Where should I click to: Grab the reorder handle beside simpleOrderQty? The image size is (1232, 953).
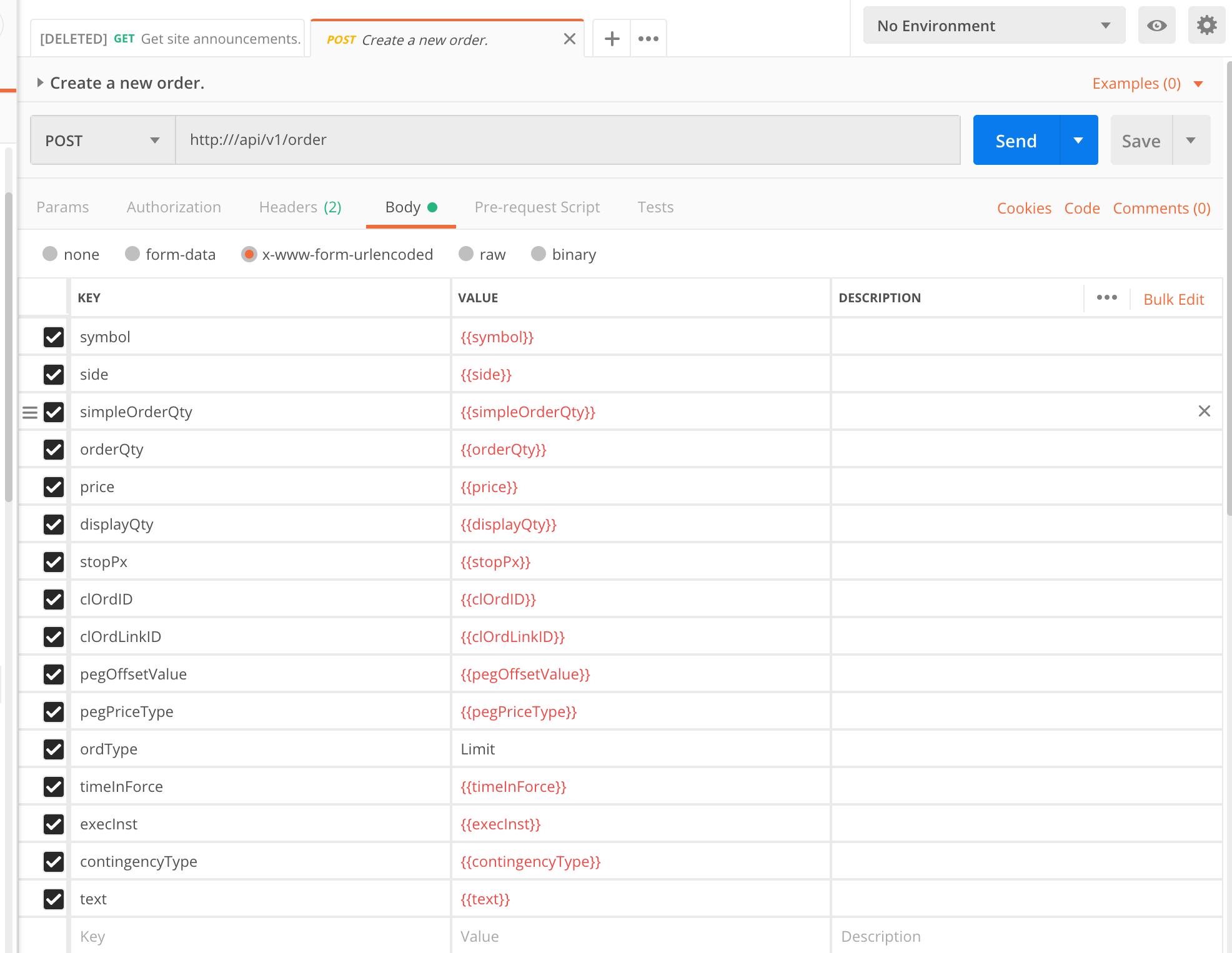pos(30,412)
